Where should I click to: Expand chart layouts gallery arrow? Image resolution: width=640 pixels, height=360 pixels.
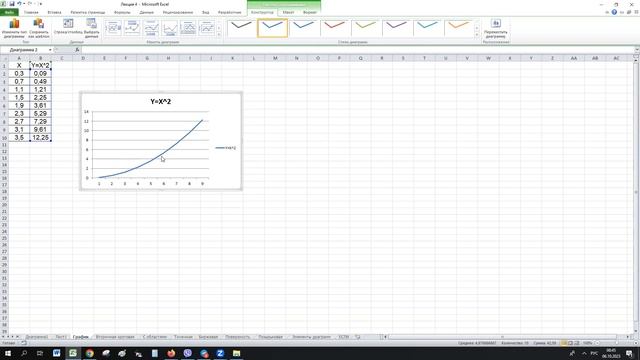coord(219,35)
